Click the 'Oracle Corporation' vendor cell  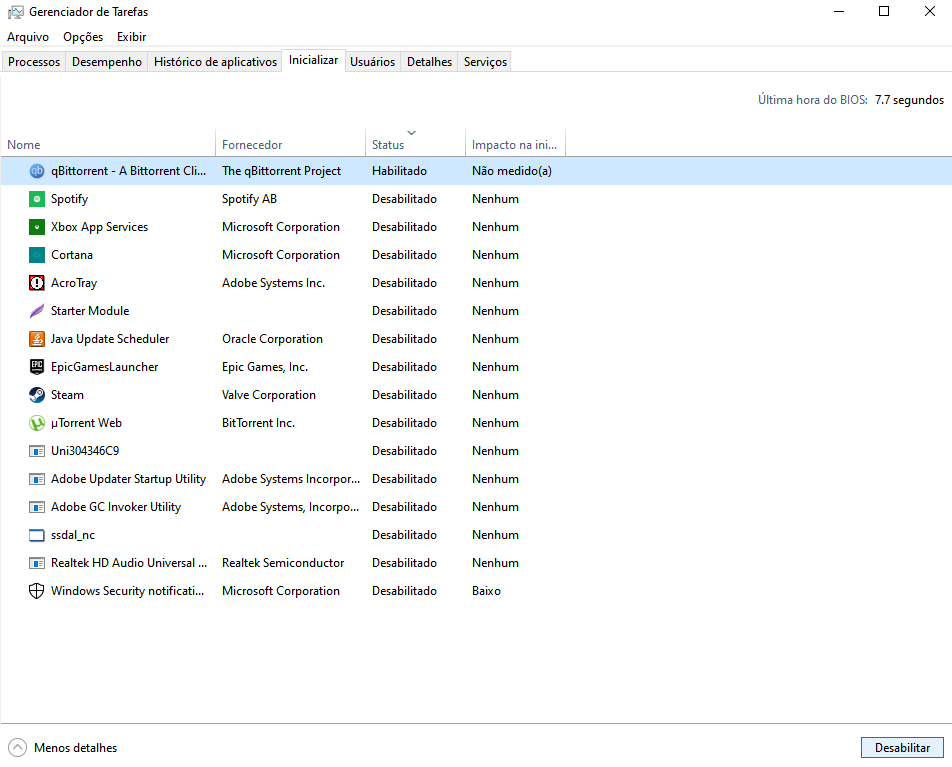tap(273, 339)
